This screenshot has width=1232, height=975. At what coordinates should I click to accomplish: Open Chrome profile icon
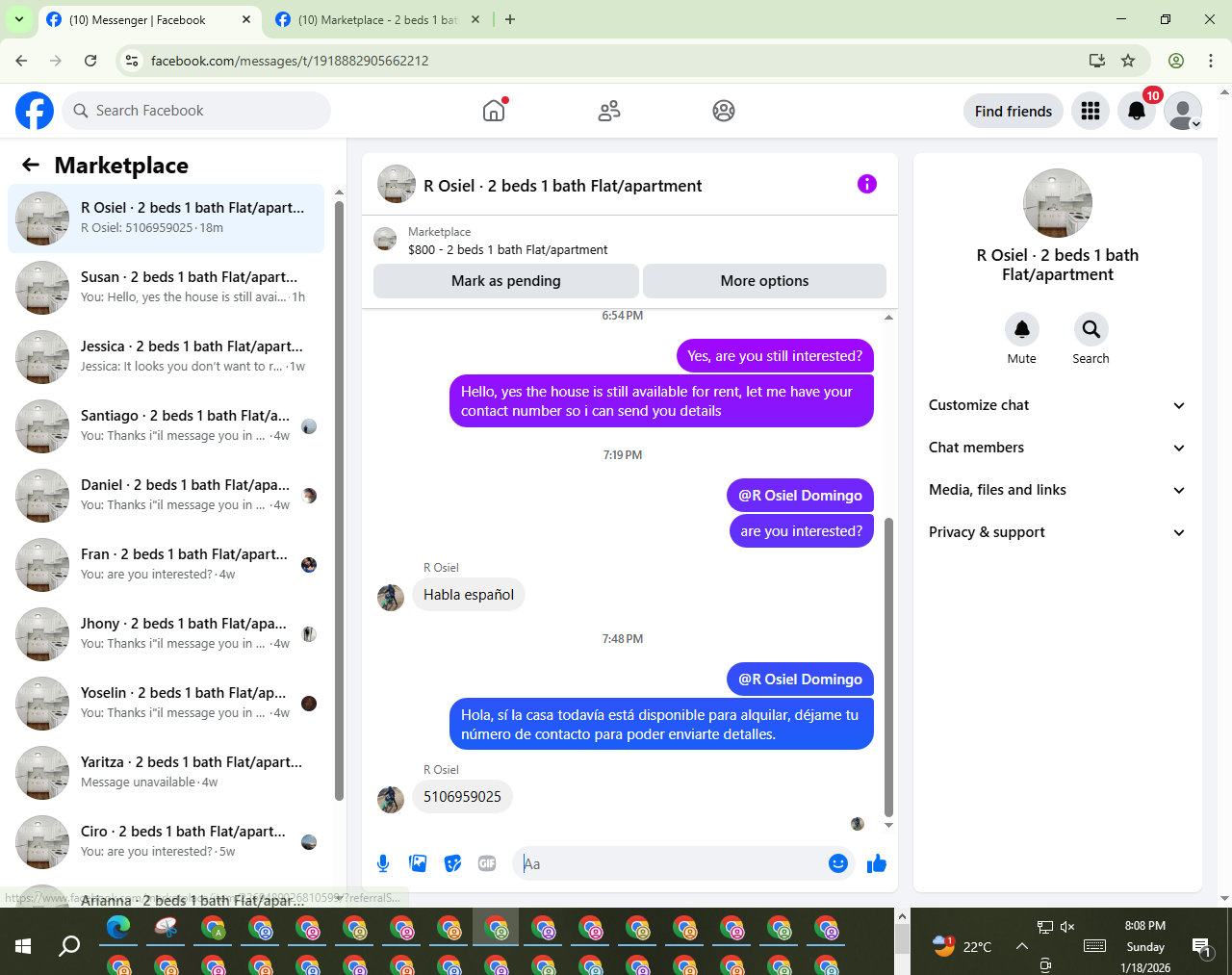(x=1176, y=61)
